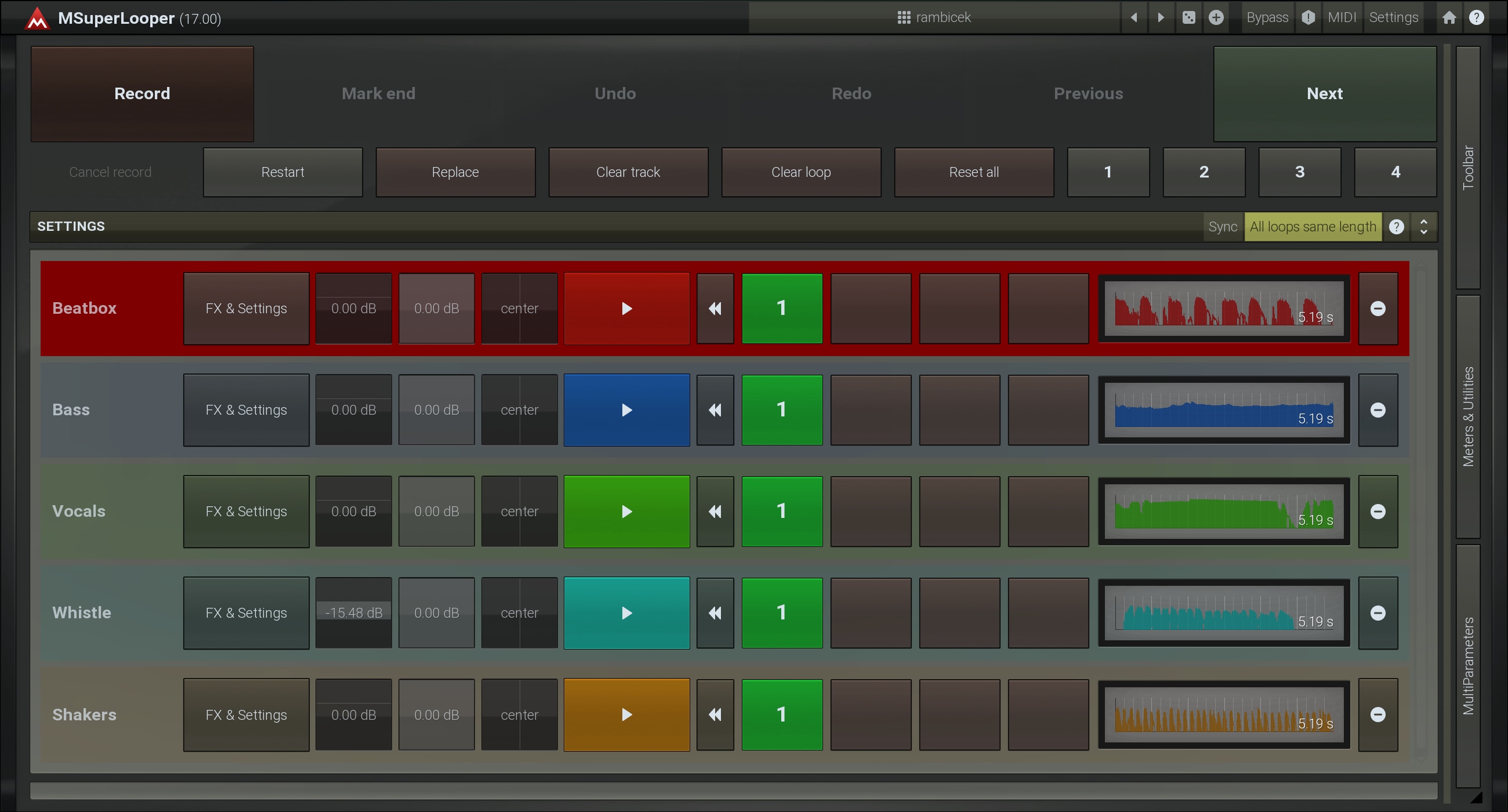Open the Sync 'All loops same length' dropdown
The height and width of the screenshot is (812, 1508).
1313,227
